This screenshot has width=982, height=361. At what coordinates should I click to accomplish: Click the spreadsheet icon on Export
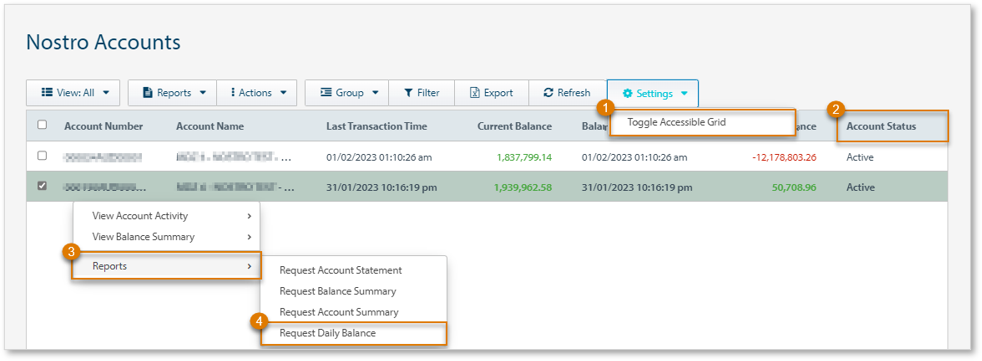(475, 93)
